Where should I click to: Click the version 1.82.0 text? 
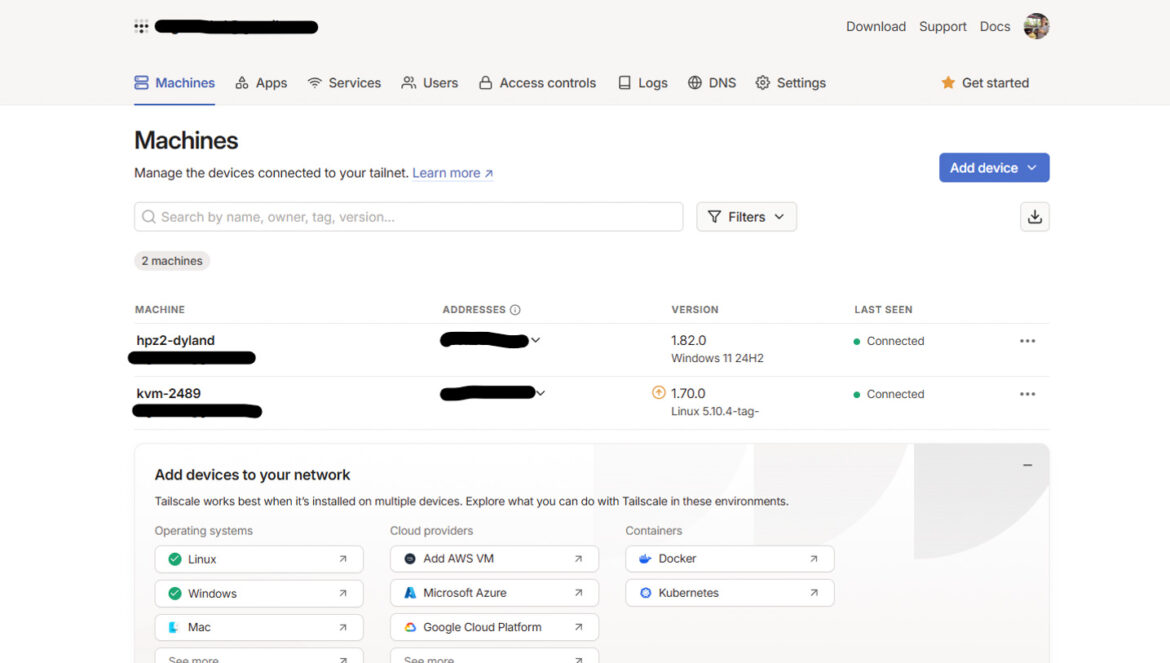(688, 340)
